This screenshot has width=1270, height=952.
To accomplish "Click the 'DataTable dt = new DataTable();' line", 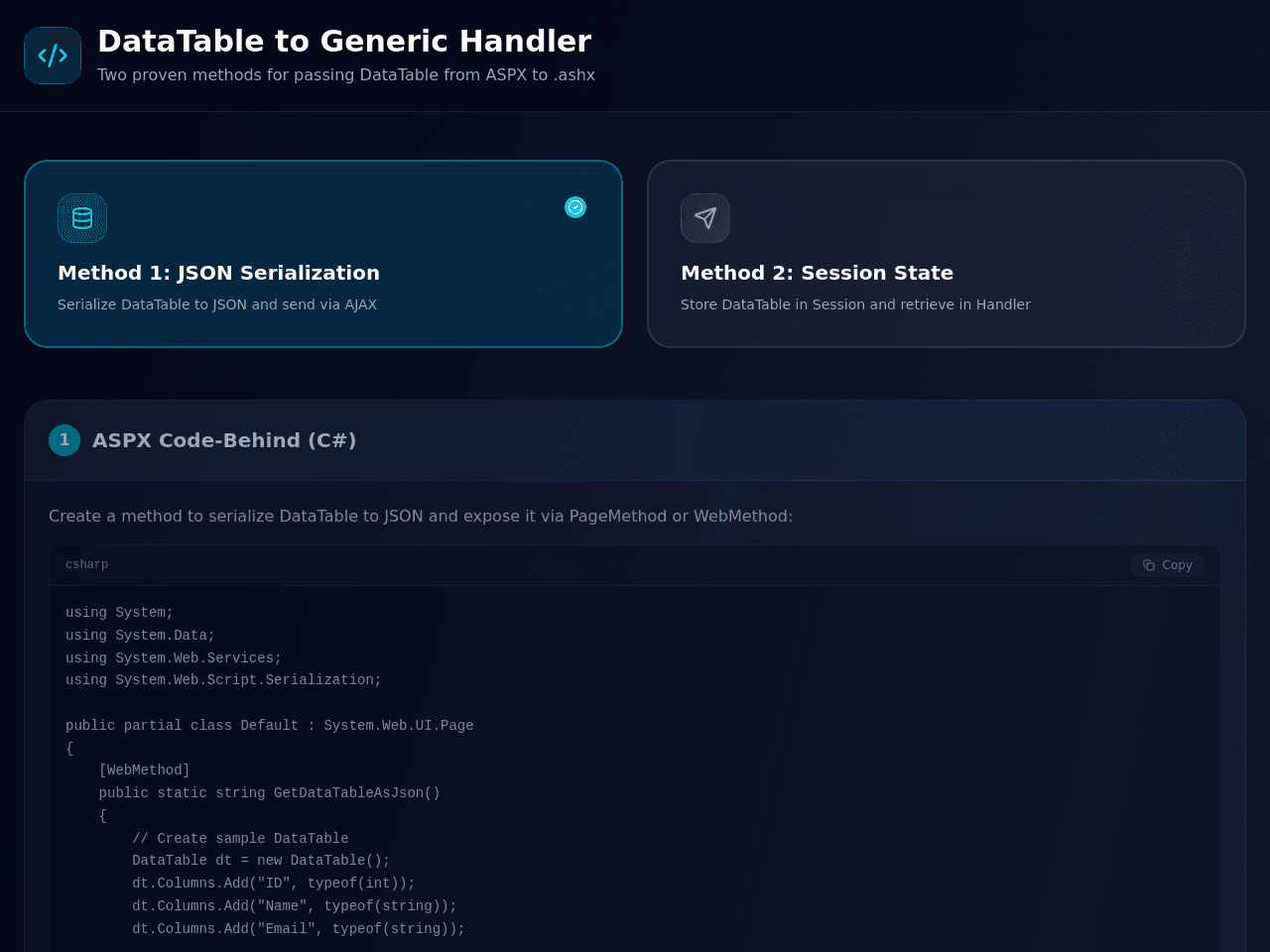I will [261, 861].
